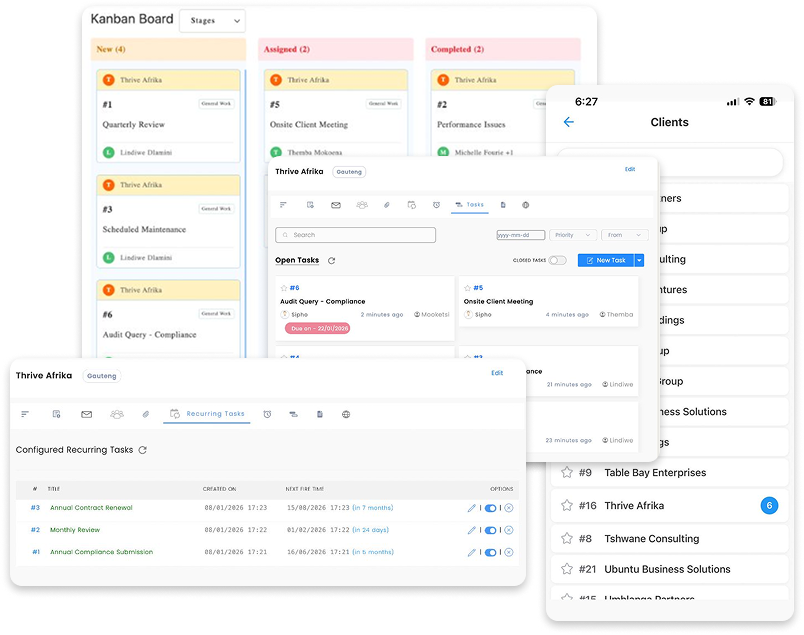Image resolution: width=804 pixels, height=635 pixels.
Task: Click the New Task button
Action: click(606, 261)
